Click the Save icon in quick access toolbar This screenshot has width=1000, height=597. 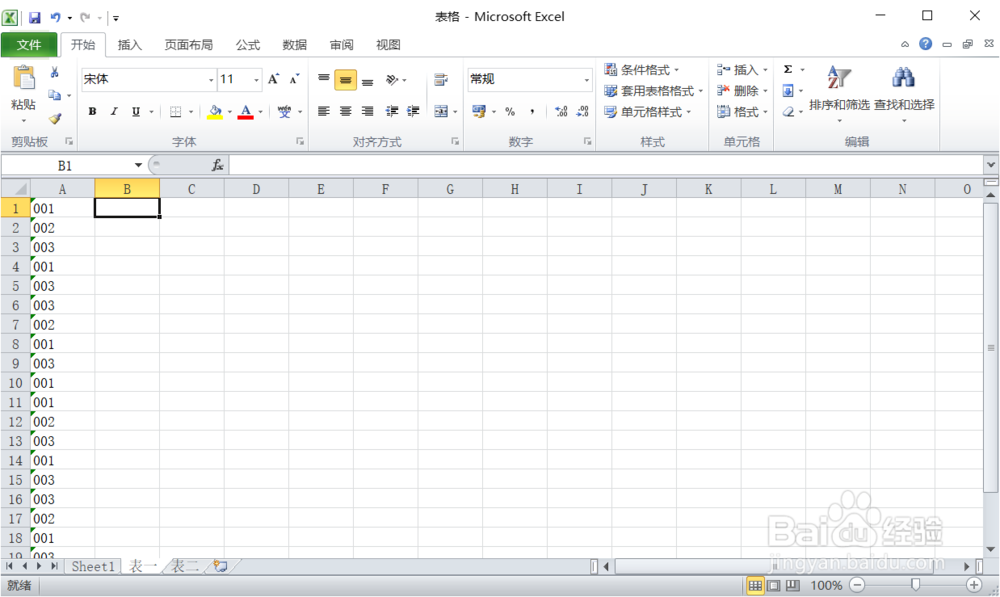pos(34,17)
